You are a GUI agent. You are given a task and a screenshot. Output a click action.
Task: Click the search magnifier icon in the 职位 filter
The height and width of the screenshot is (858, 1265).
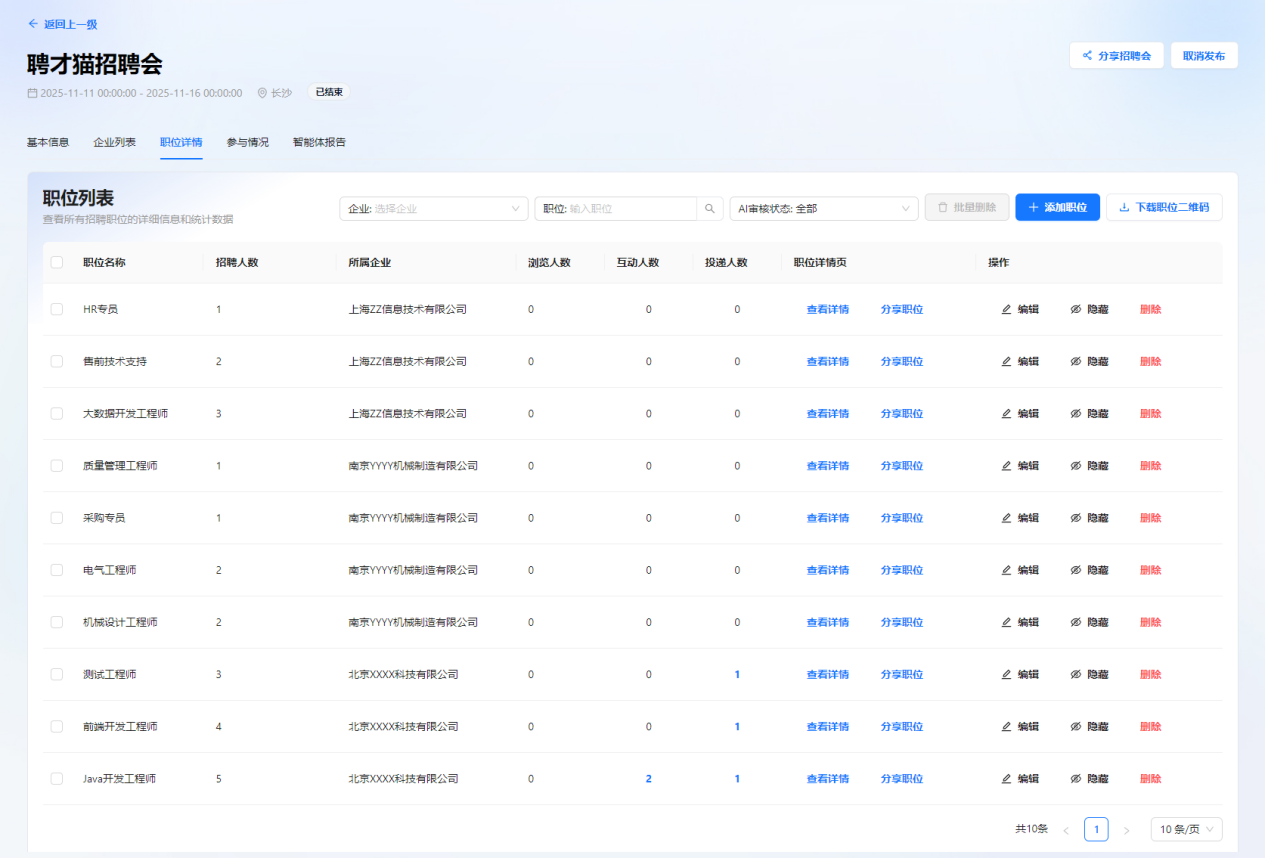pos(709,208)
